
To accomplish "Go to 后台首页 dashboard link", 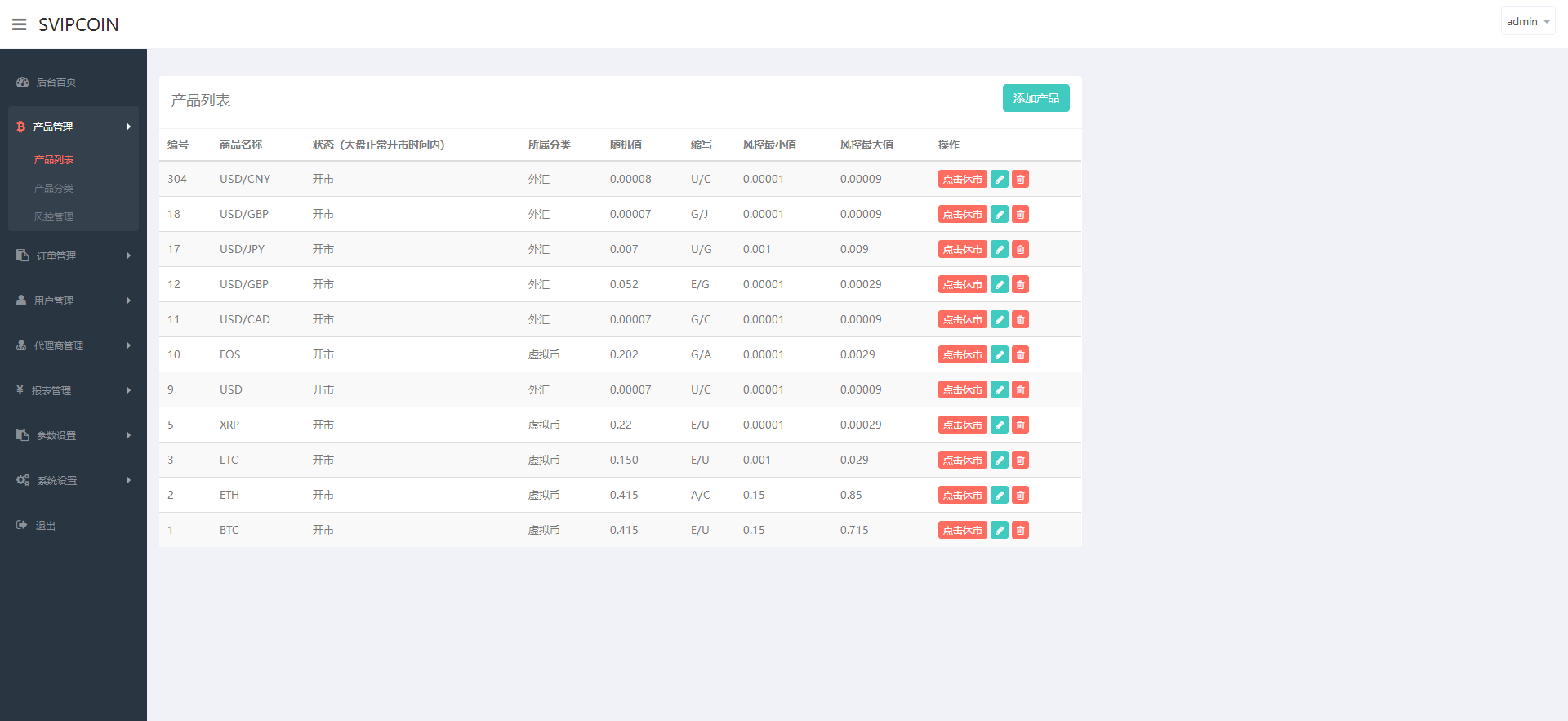I will (x=56, y=82).
